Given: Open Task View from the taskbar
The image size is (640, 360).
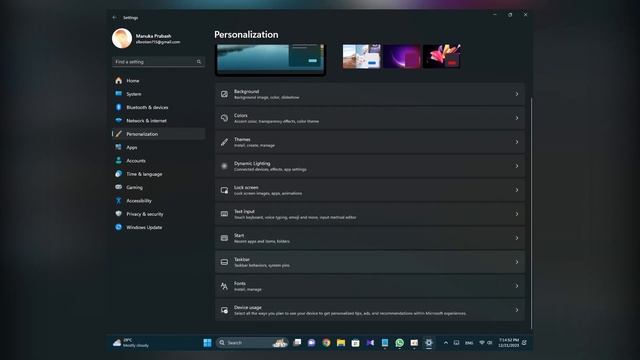Looking at the screenshot, I should (x=297, y=343).
